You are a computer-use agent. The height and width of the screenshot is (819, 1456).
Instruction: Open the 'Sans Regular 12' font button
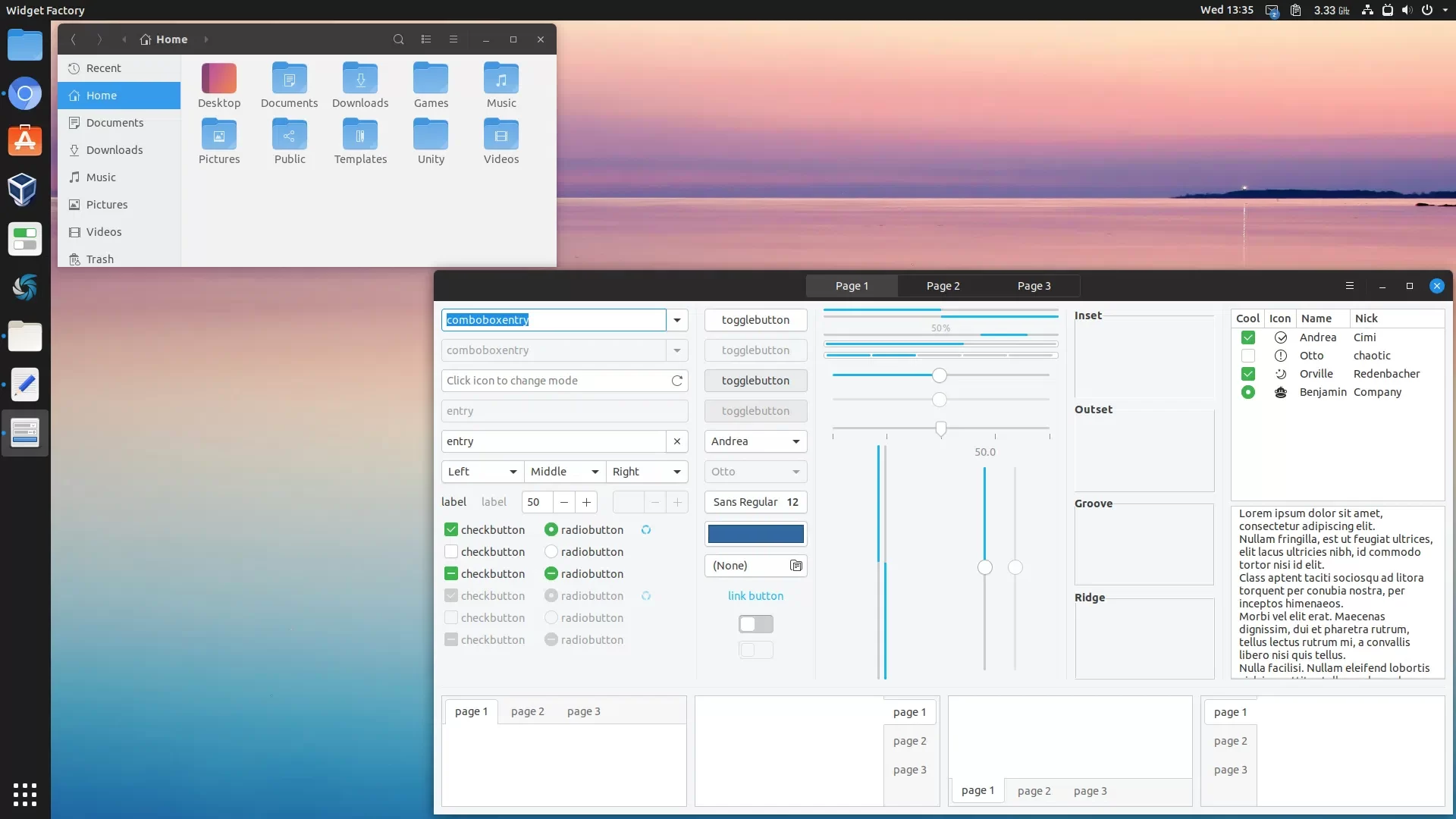coord(755,502)
